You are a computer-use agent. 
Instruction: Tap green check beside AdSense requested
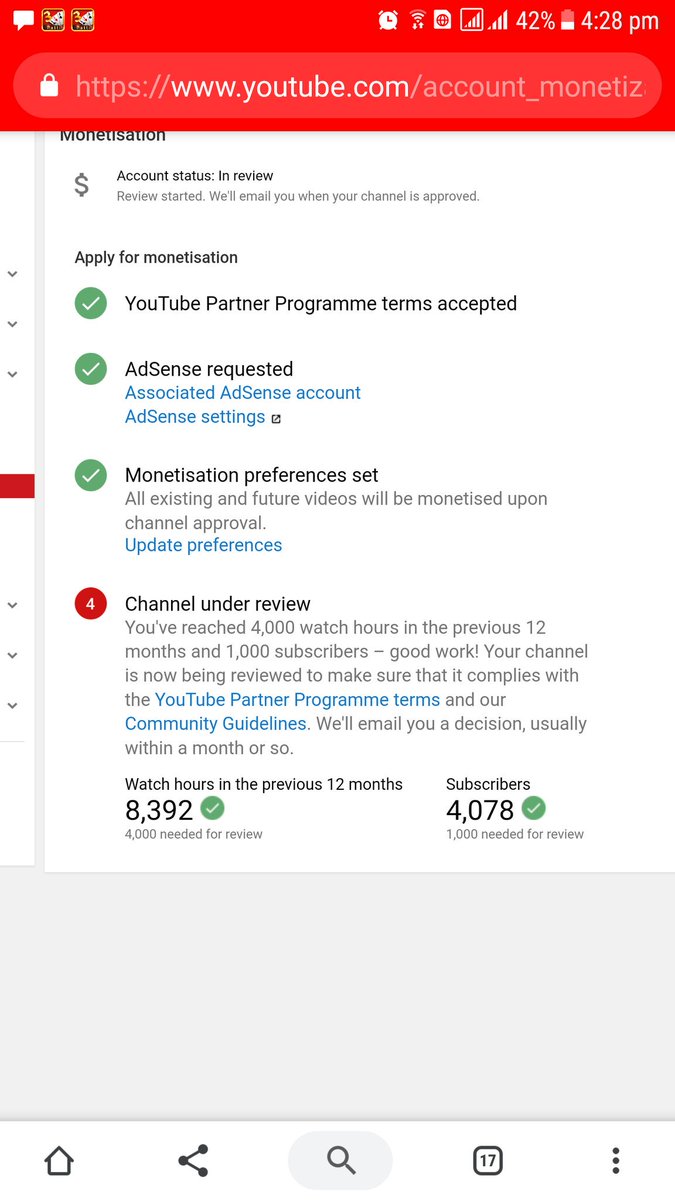tap(91, 369)
